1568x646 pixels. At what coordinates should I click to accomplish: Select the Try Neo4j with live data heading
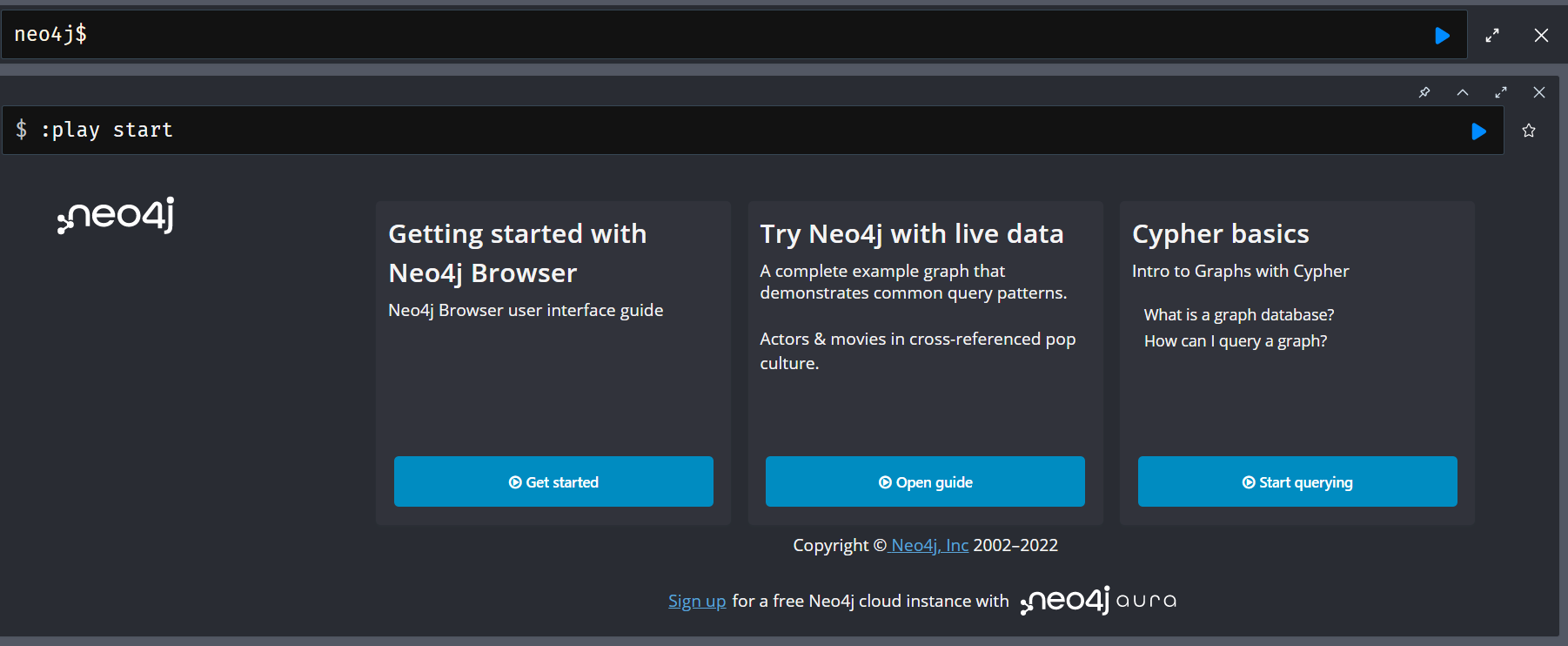click(x=912, y=234)
